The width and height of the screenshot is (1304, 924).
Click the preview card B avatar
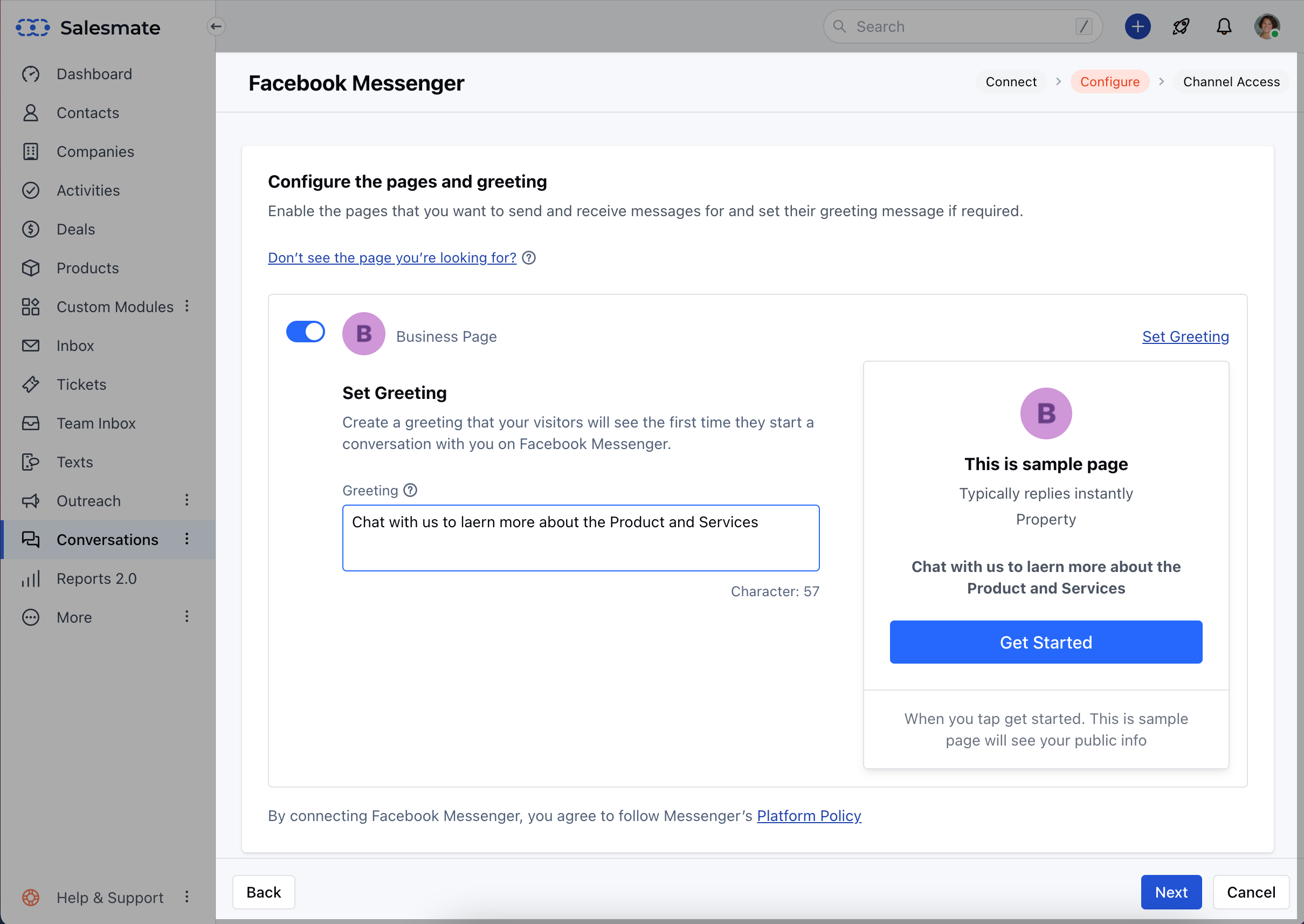[1046, 413]
